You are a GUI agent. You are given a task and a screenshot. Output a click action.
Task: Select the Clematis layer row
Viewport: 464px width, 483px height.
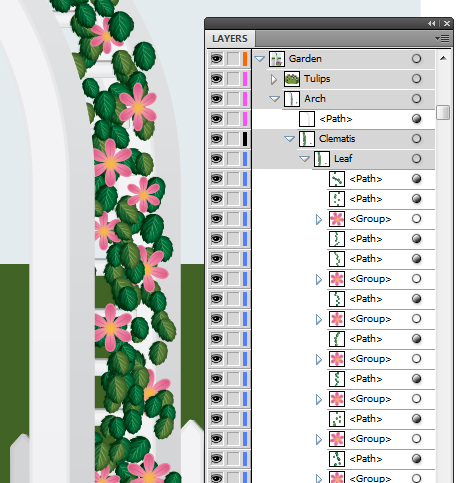click(343, 139)
